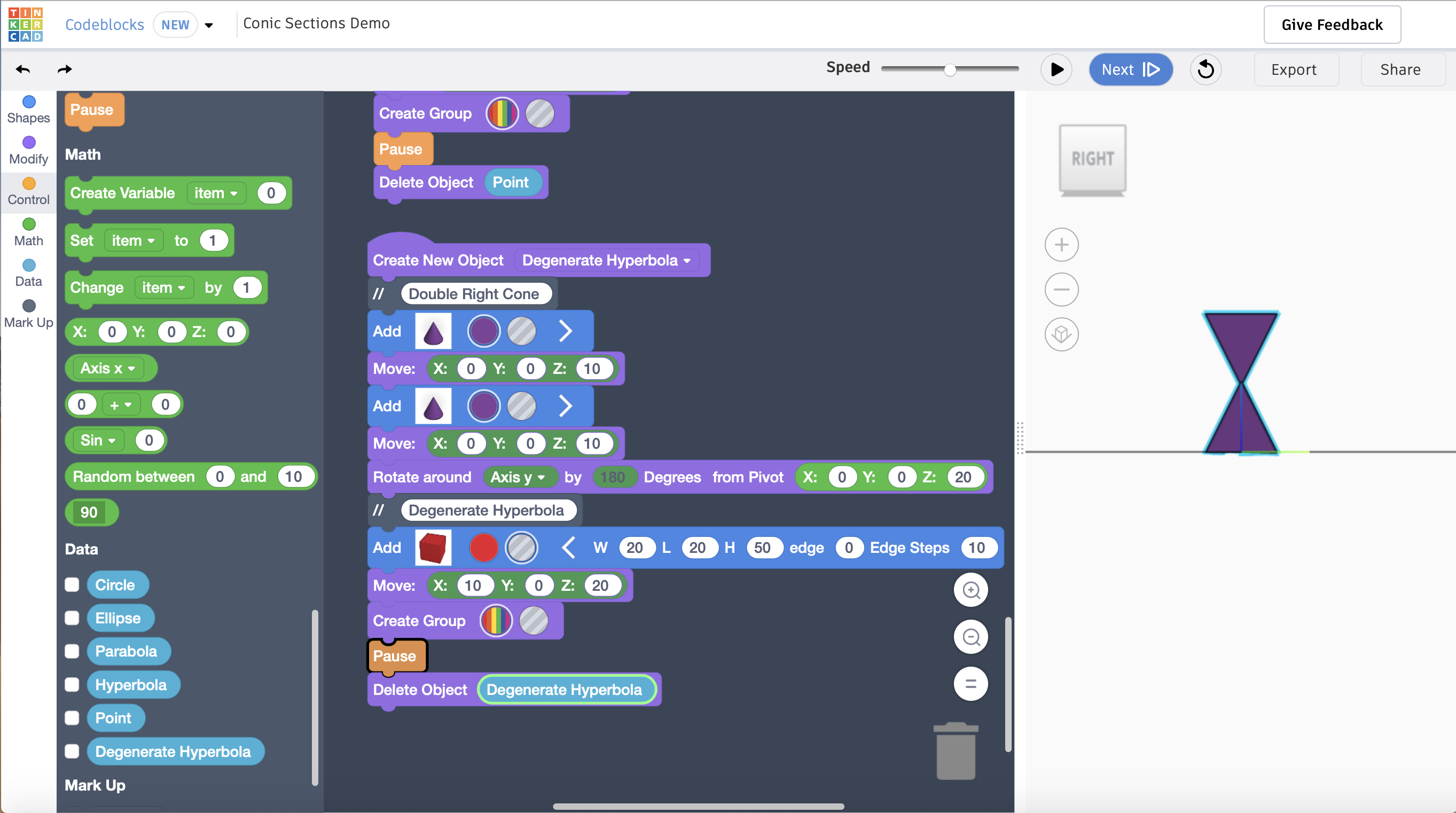Viewport: 1456px width, 813px height.
Task: Click the red box shape icon
Action: click(x=433, y=548)
